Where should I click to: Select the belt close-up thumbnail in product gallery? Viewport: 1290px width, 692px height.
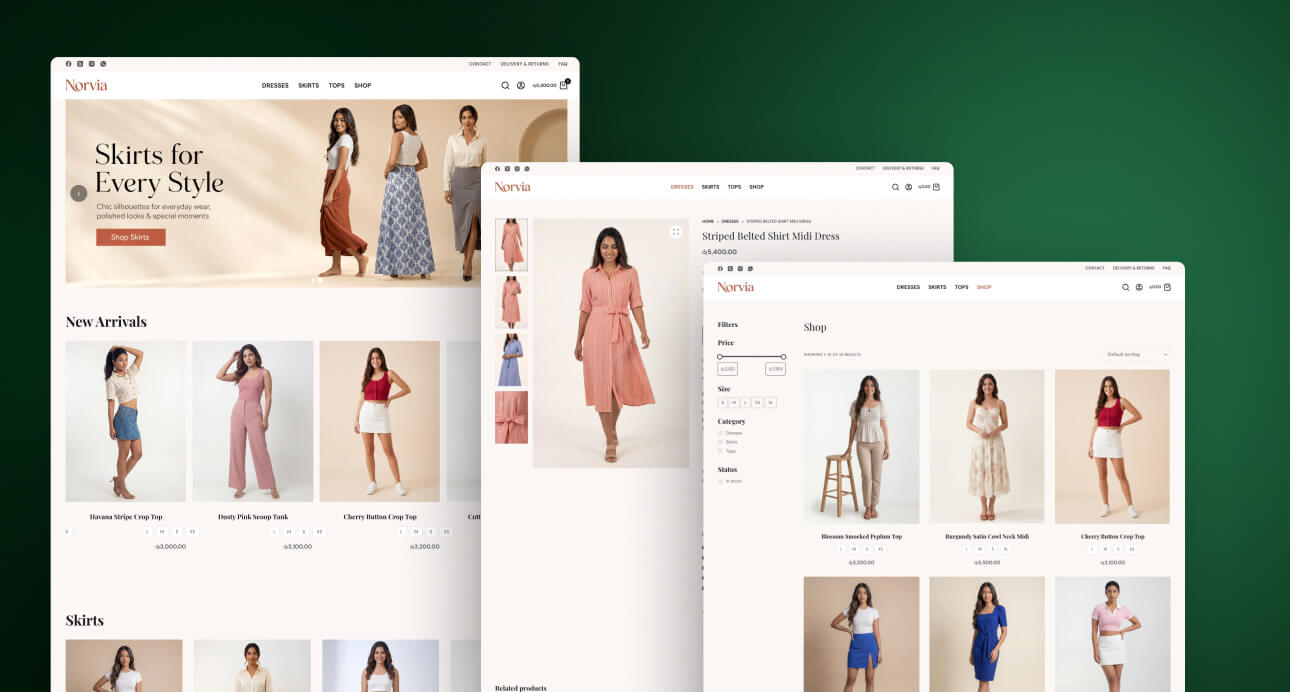click(511, 417)
